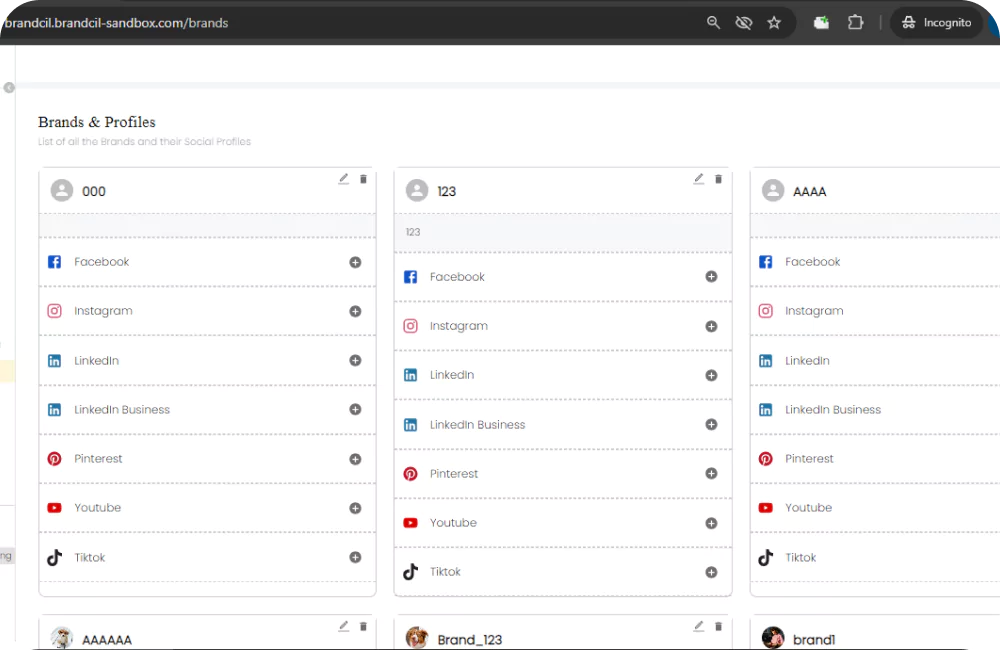
Task: Click the avatar of brand AAAA
Action: tap(773, 191)
